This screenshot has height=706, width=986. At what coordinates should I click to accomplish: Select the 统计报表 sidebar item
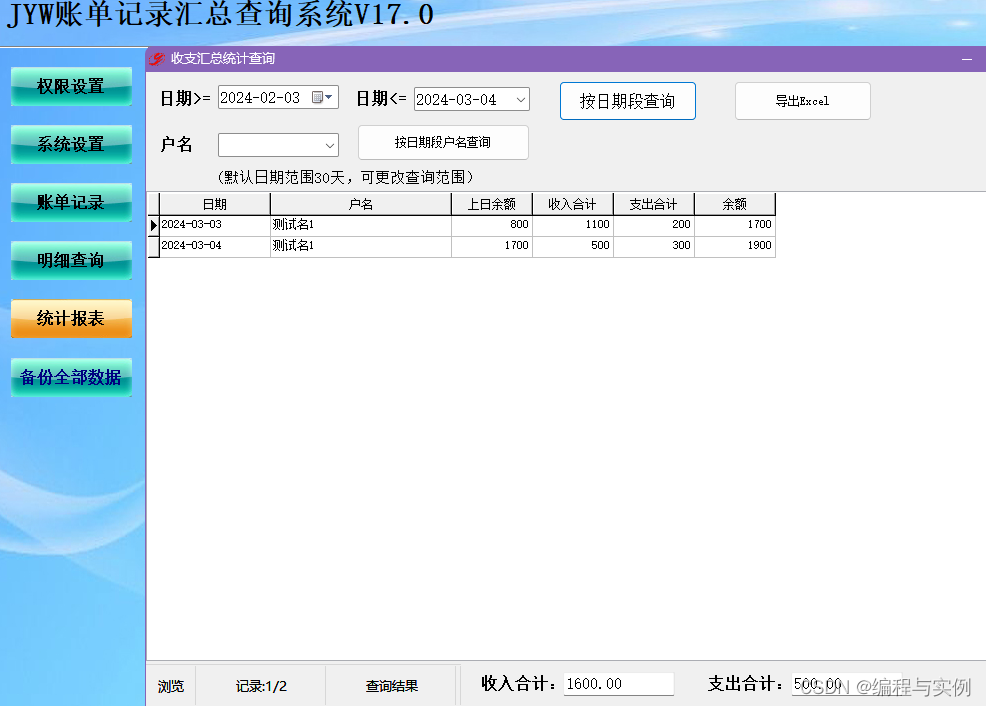(x=71, y=318)
